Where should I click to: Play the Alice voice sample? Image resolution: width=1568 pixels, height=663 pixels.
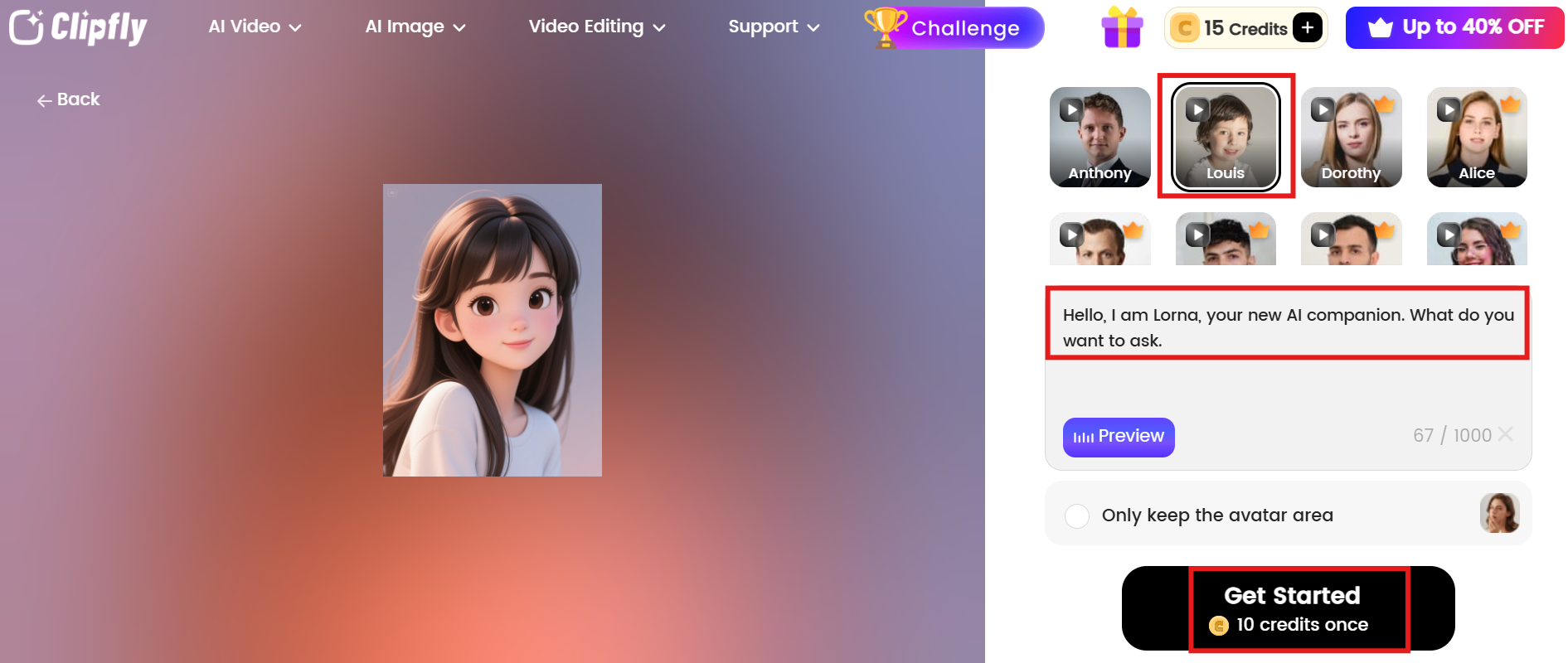(1449, 109)
